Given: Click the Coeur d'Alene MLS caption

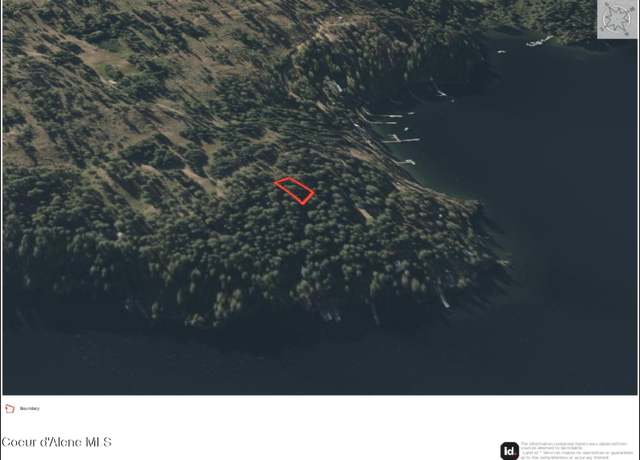Looking at the screenshot, I should 56,442.
